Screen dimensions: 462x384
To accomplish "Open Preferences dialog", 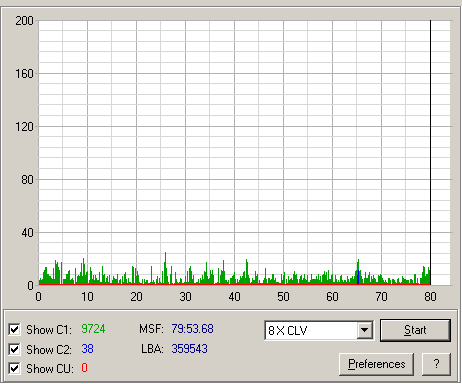I will (376, 364).
